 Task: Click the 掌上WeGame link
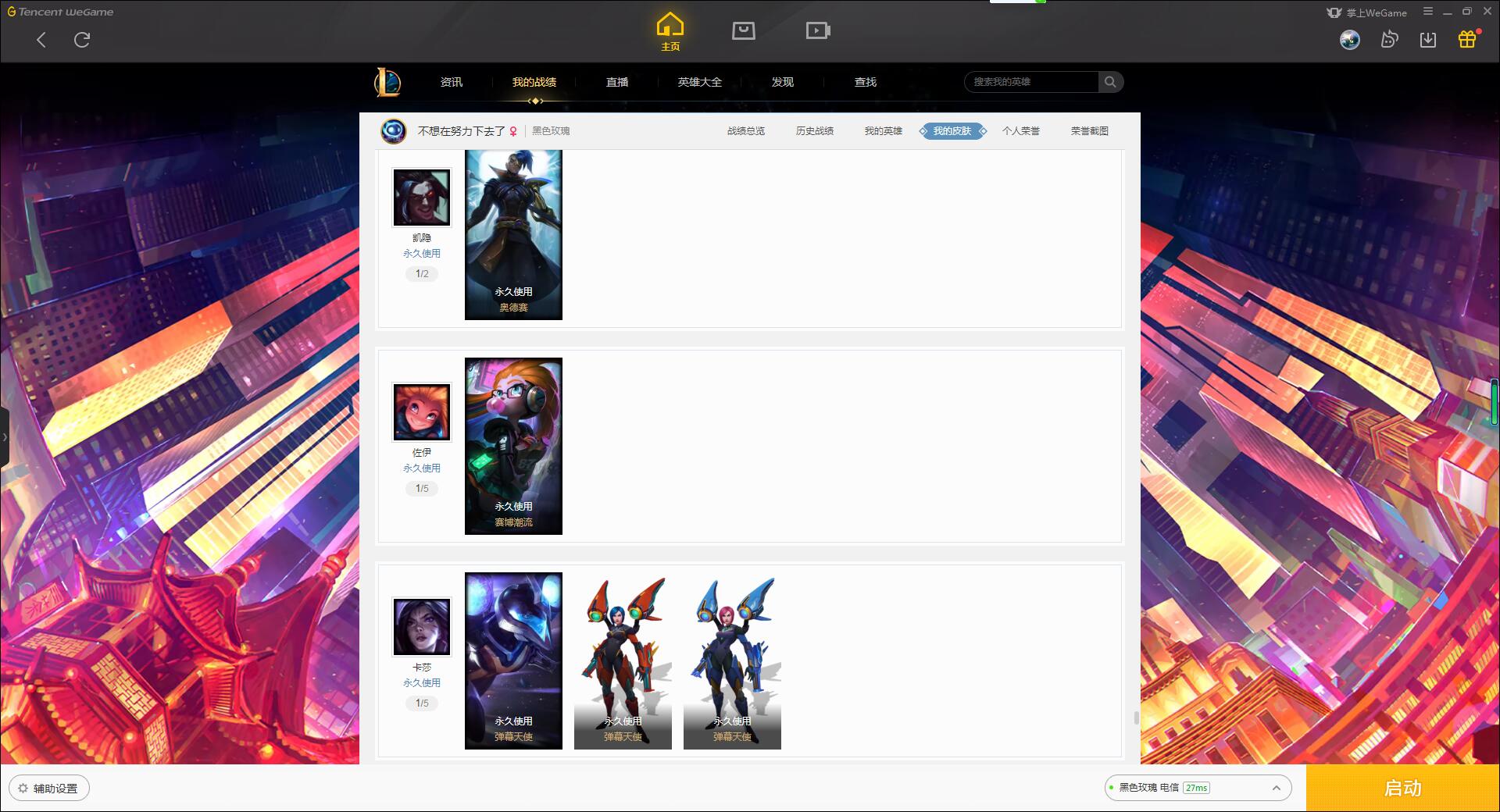click(1367, 12)
